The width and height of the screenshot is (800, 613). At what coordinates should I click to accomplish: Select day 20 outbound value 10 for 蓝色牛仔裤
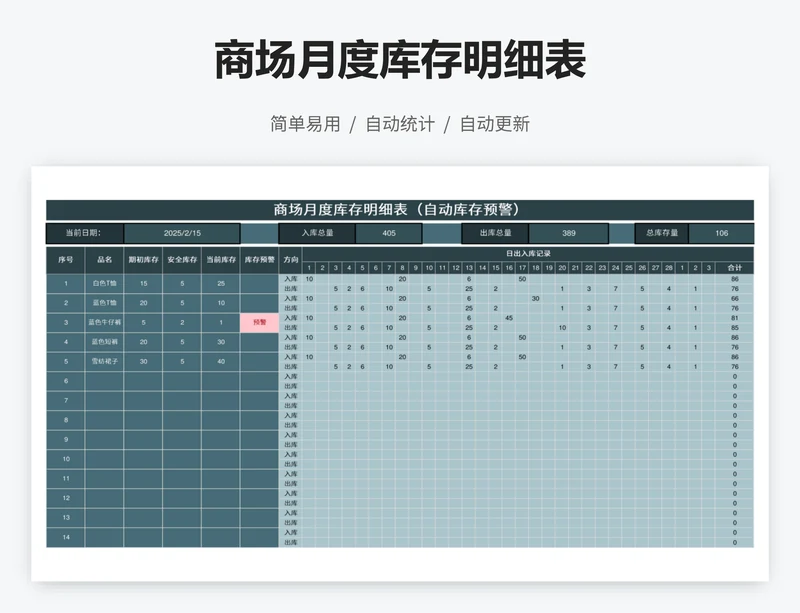coord(562,328)
